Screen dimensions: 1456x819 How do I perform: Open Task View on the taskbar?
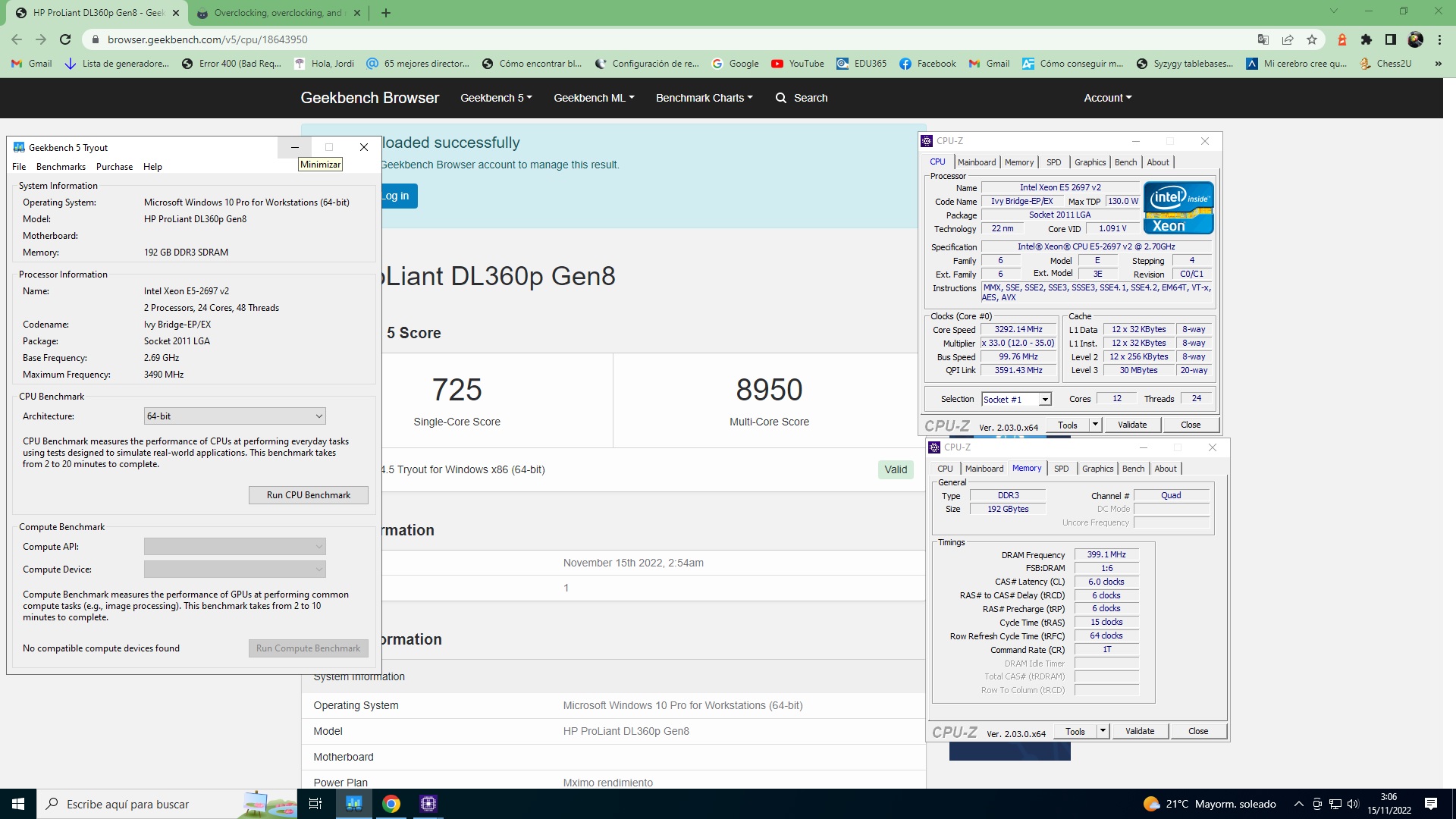(315, 804)
